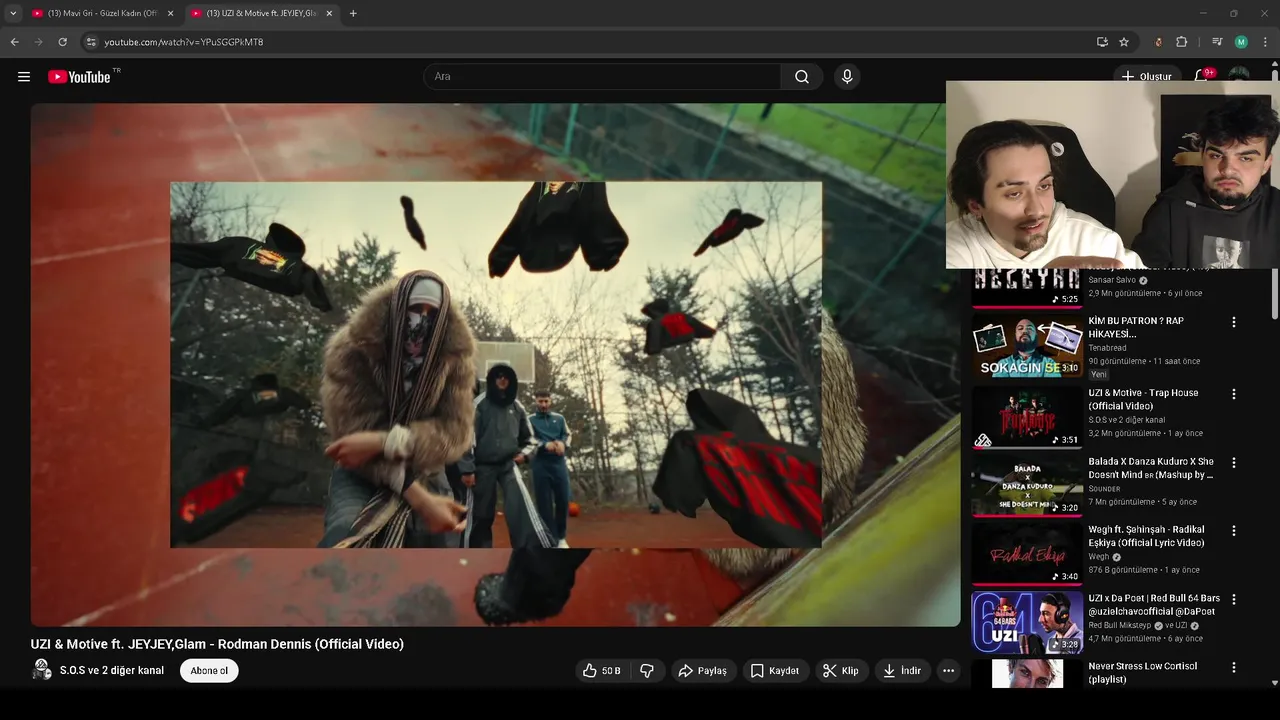The width and height of the screenshot is (1280, 720).
Task: Open the Trap House video thumbnail
Action: click(1027, 417)
